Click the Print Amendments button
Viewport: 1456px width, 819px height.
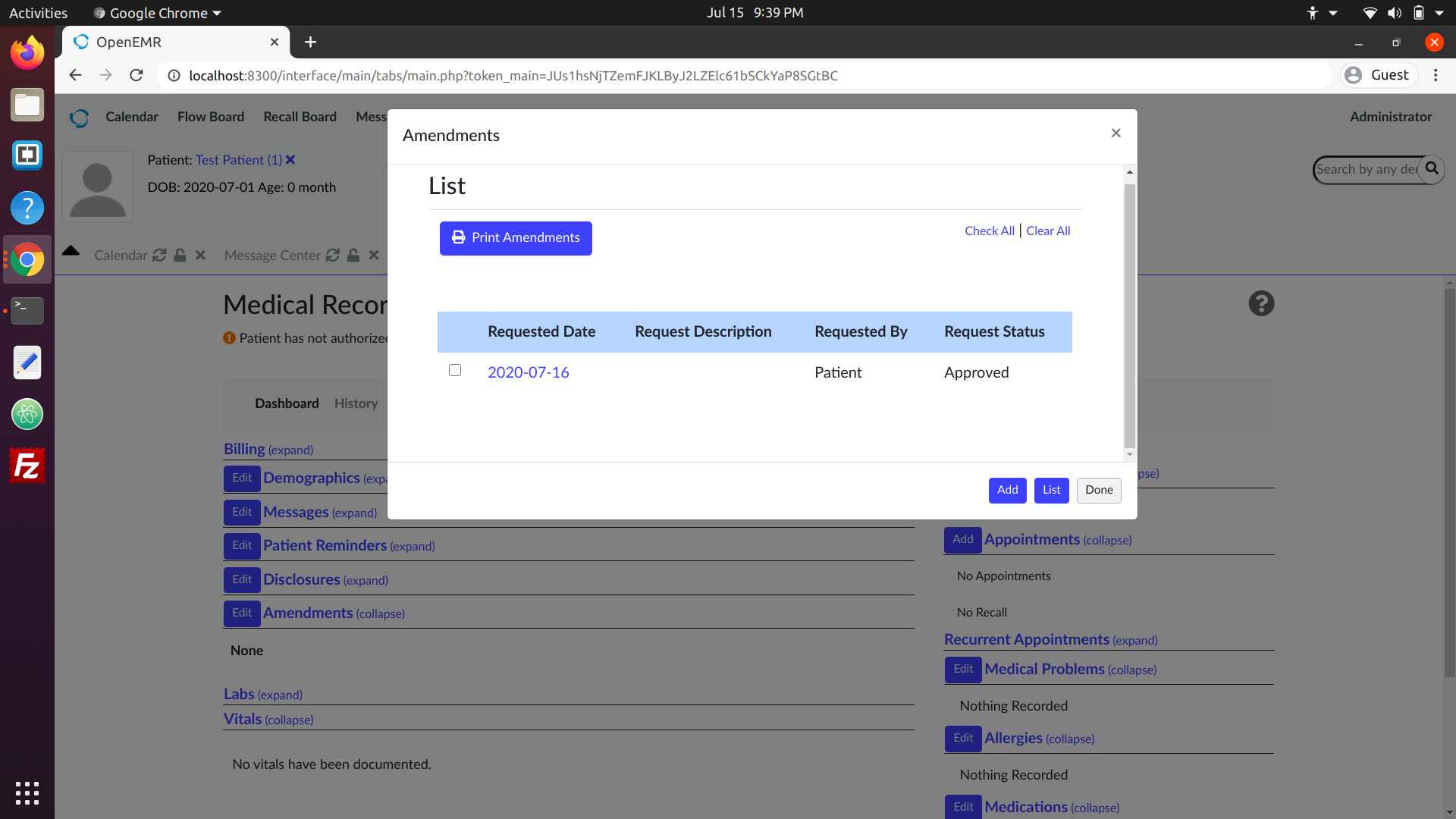pos(515,237)
